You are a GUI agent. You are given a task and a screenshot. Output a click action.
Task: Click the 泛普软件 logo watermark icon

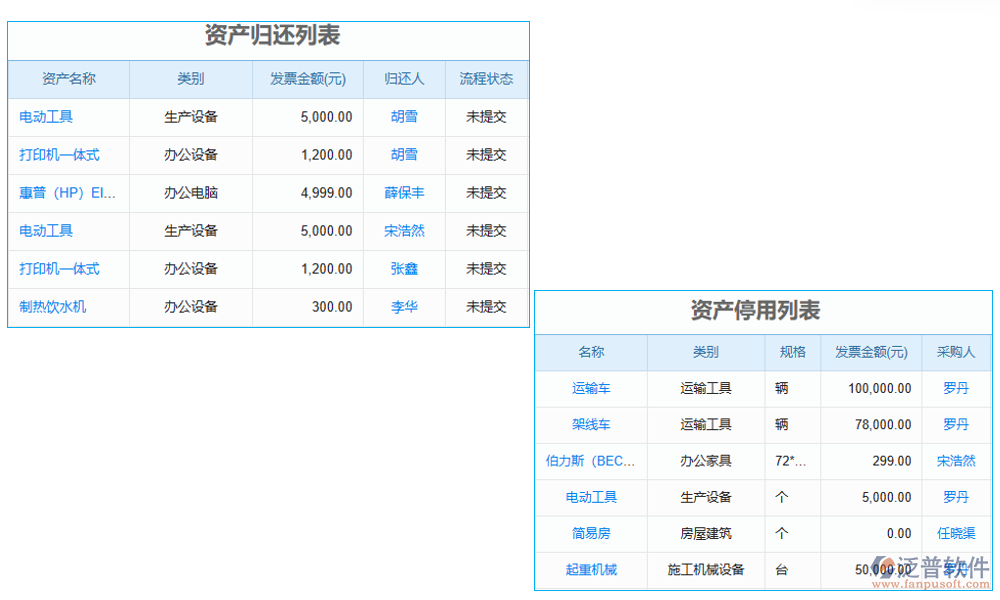pyautogui.click(x=886, y=567)
